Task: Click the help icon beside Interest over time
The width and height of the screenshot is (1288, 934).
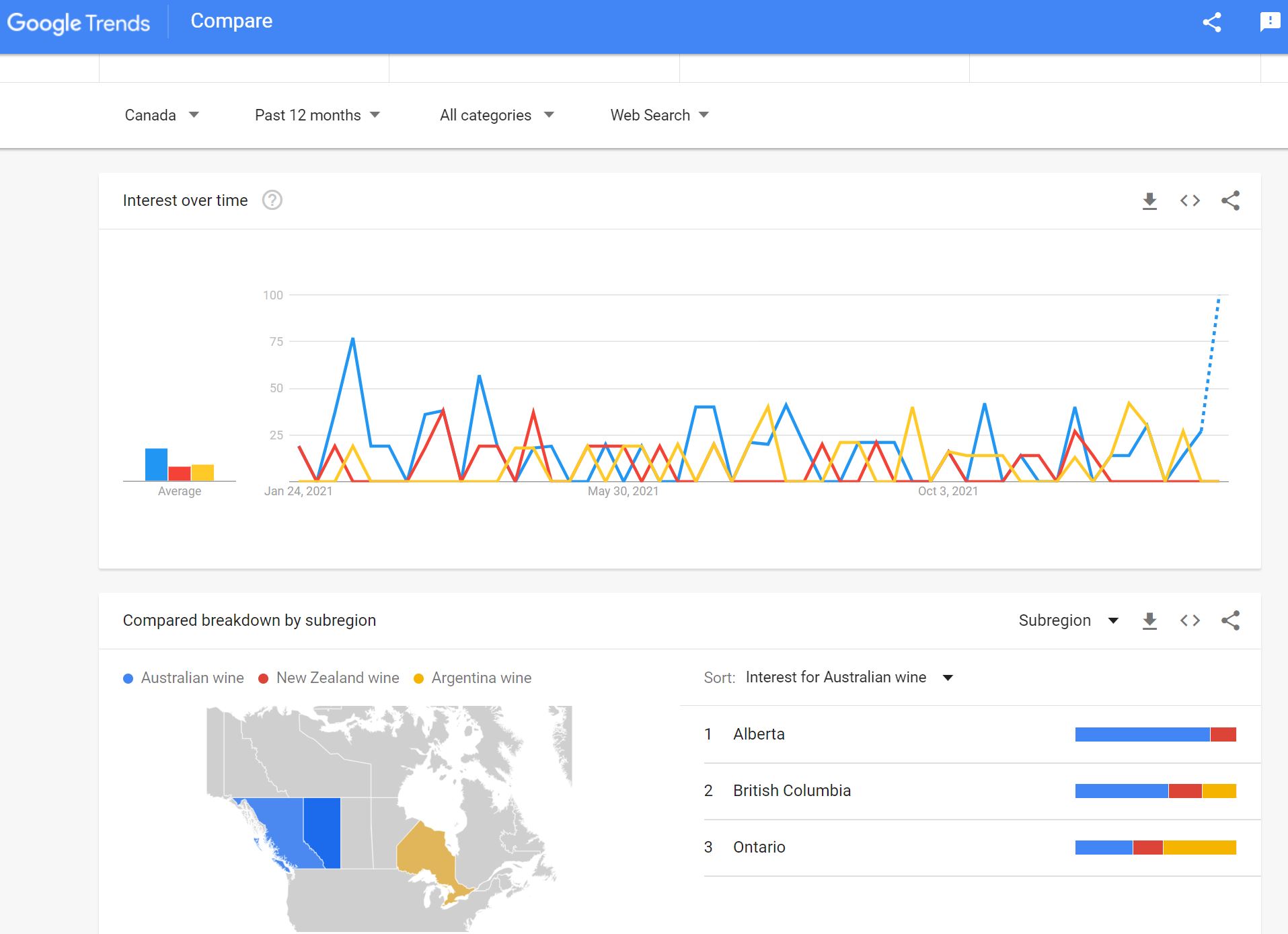Action: pyautogui.click(x=272, y=201)
